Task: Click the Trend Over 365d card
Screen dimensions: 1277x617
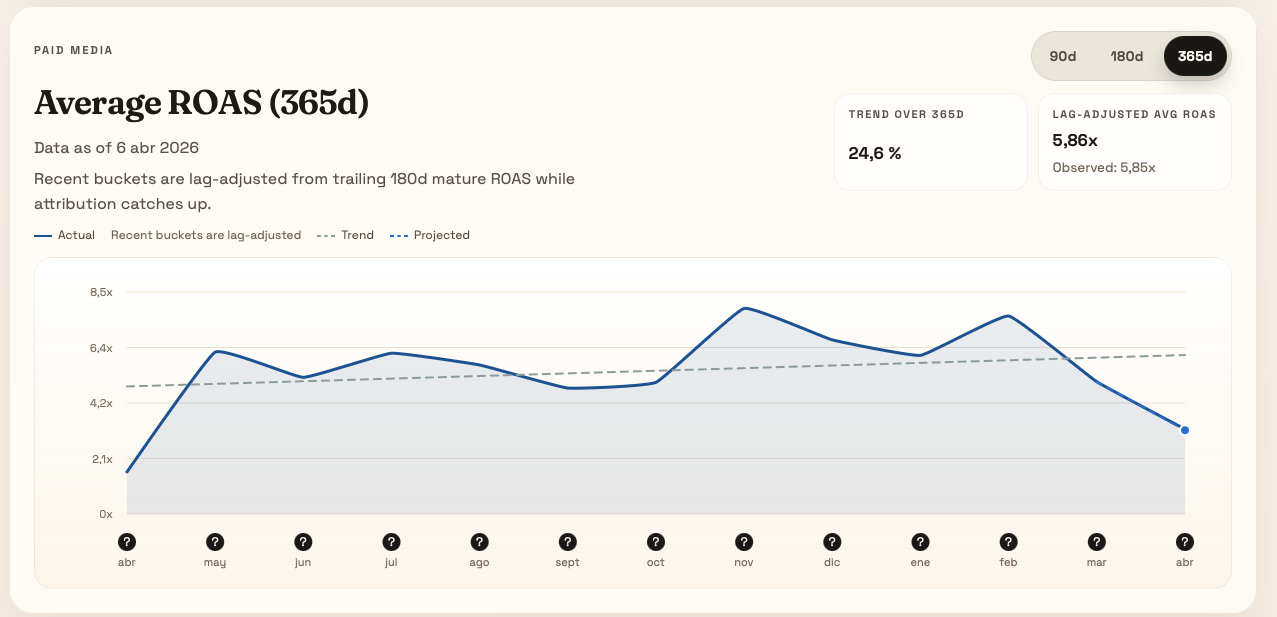Action: (x=930, y=141)
